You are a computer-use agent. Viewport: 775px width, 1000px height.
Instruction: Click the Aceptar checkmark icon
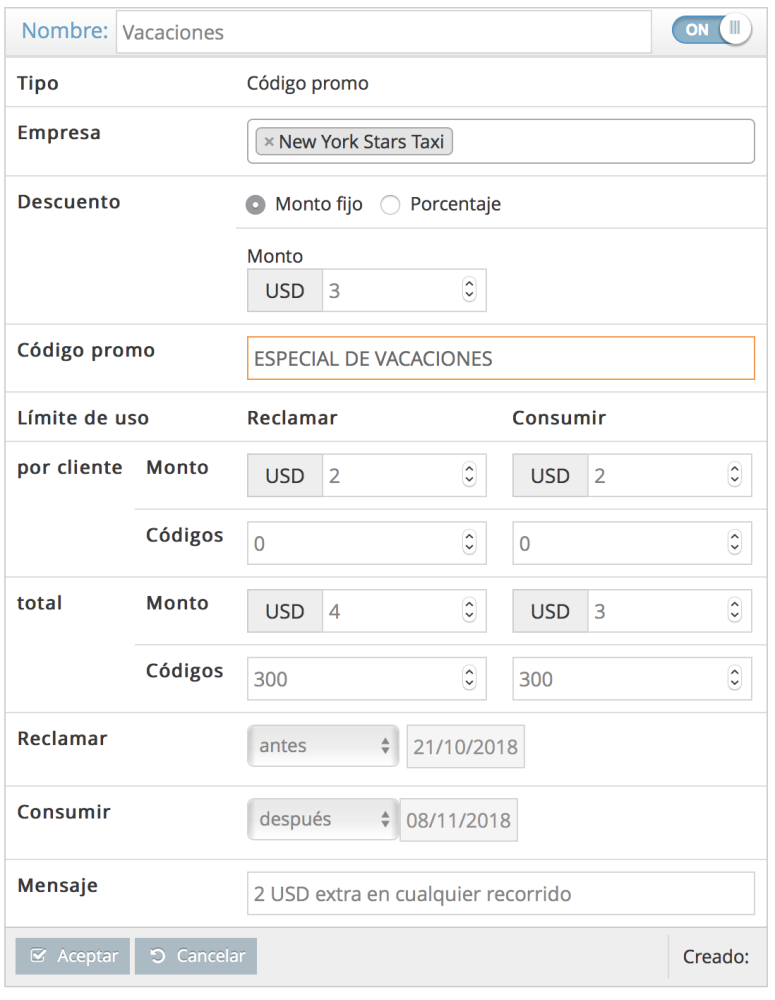tap(39, 956)
